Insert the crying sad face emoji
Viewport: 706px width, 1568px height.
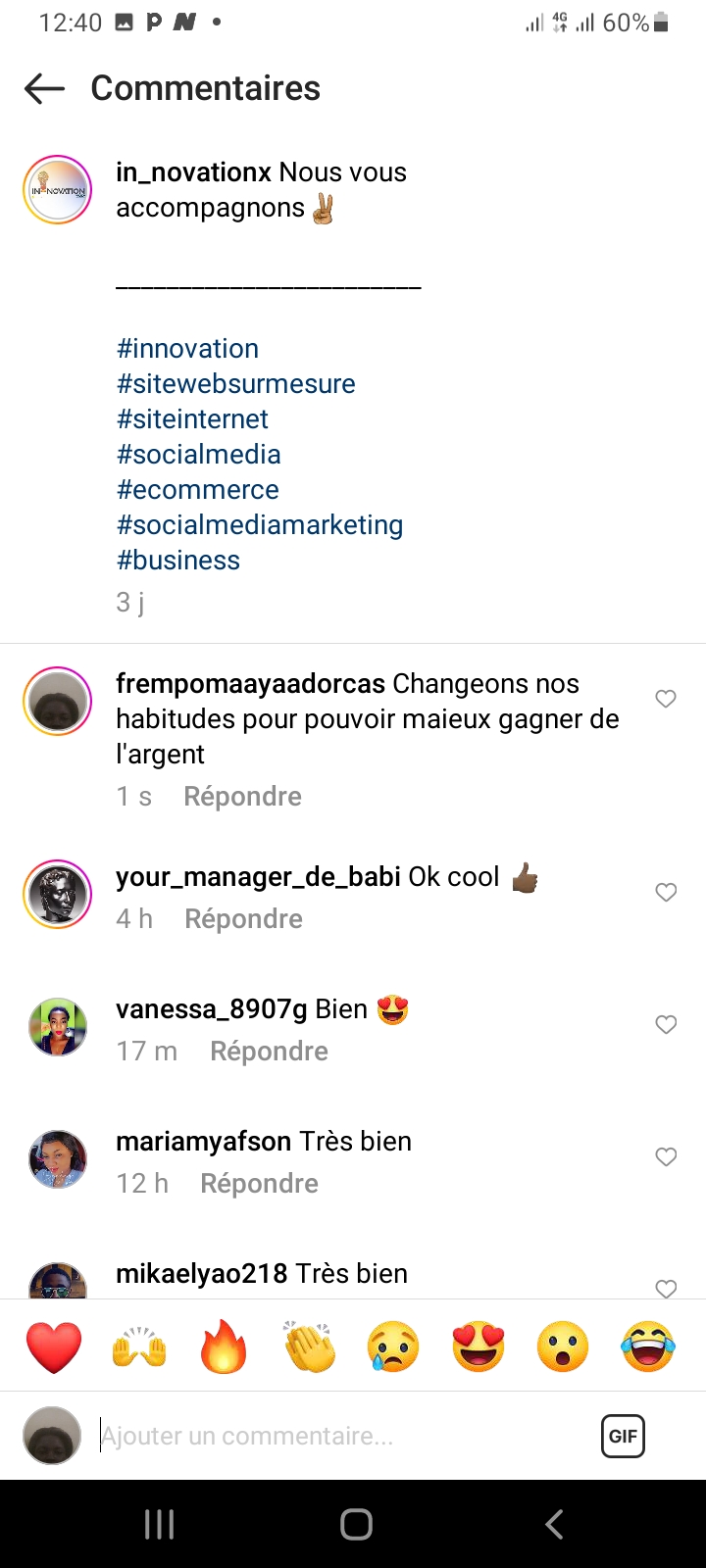click(393, 1347)
